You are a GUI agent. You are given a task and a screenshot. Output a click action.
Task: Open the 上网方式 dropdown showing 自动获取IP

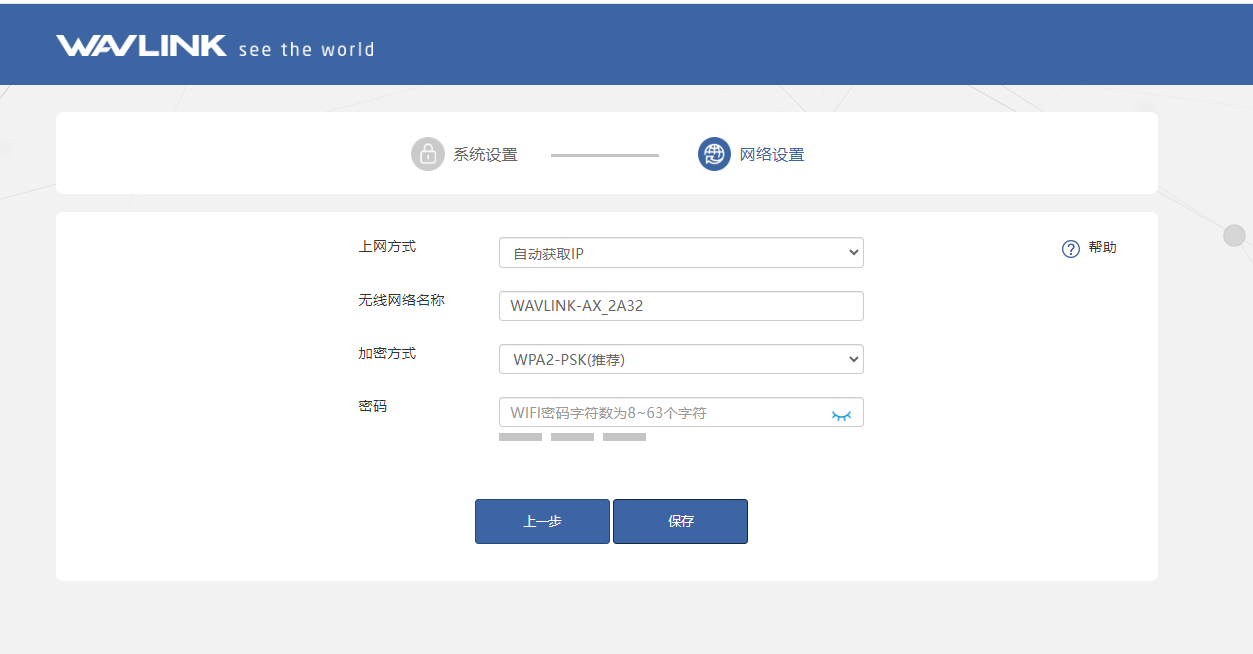[680, 253]
